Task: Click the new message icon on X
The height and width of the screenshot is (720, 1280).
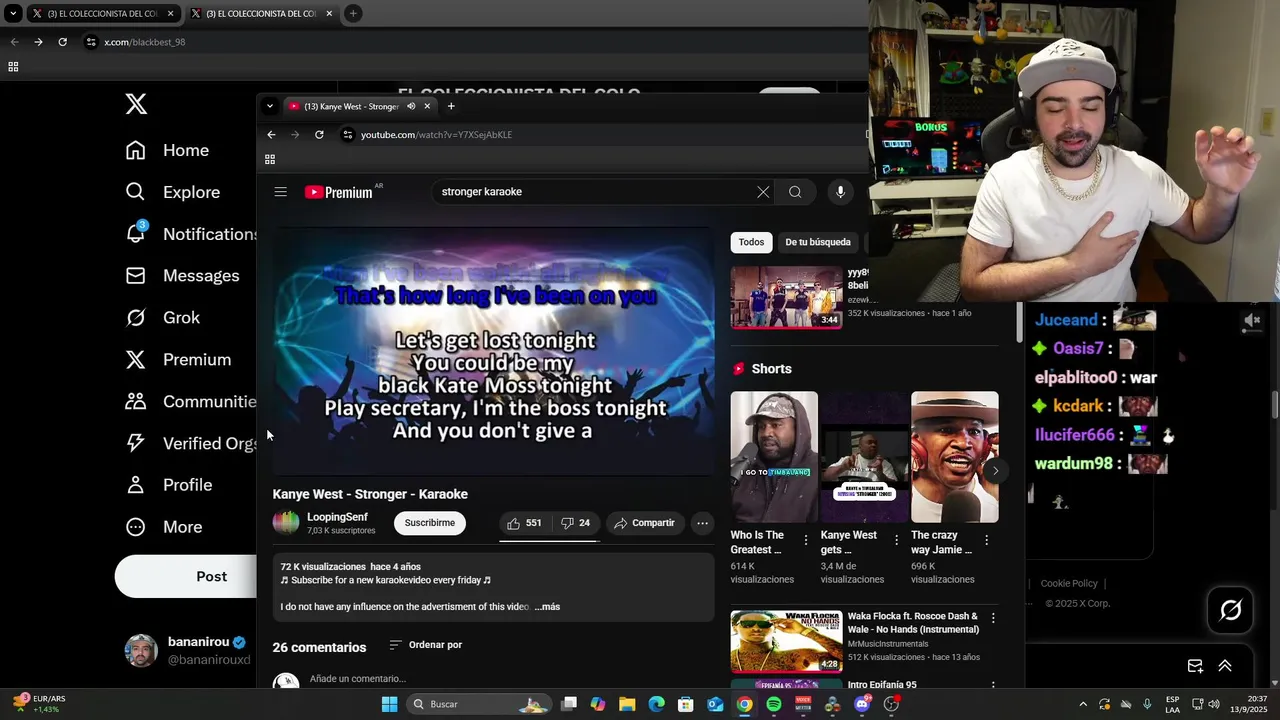Action: 1195,666
